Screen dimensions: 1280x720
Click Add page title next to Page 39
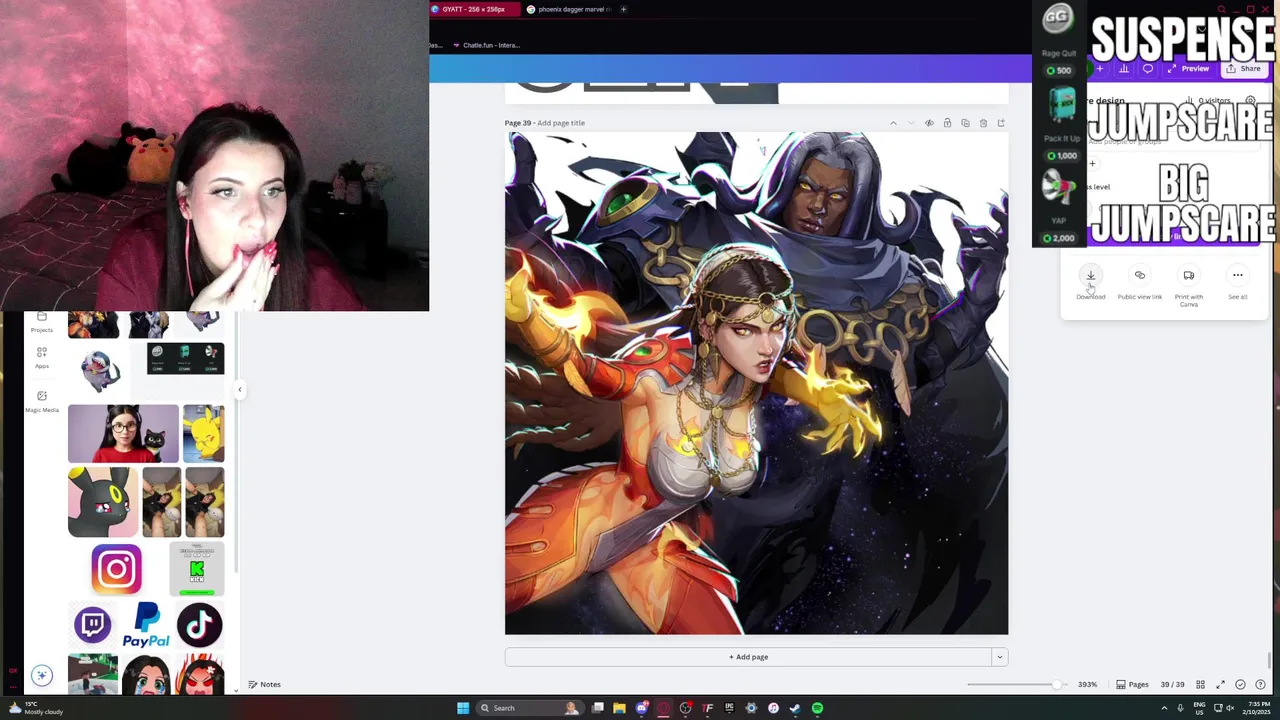561,123
